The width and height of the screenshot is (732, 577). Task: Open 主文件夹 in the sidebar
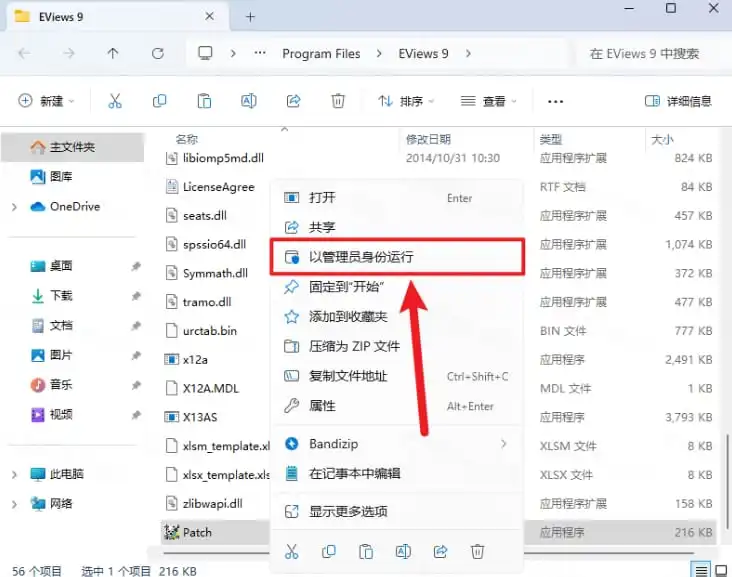[x=73, y=147]
